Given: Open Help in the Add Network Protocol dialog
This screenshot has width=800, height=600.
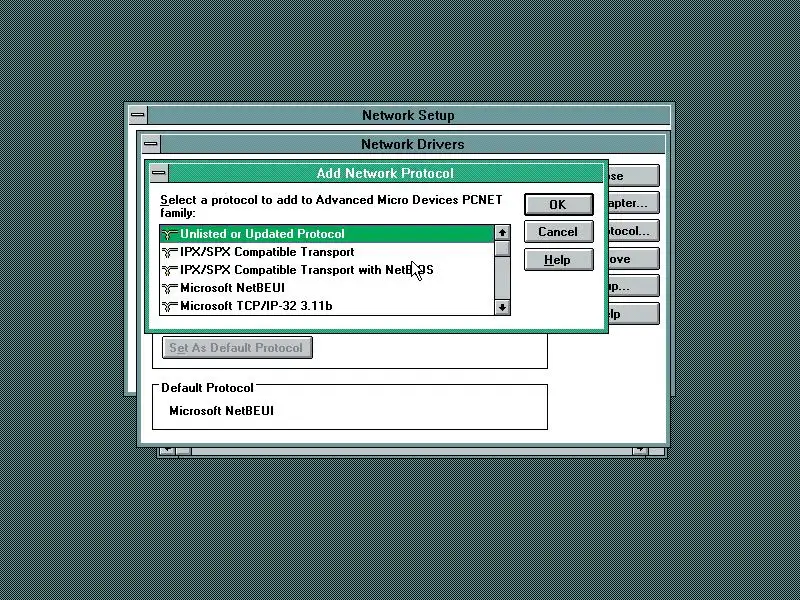Looking at the screenshot, I should point(559,260).
